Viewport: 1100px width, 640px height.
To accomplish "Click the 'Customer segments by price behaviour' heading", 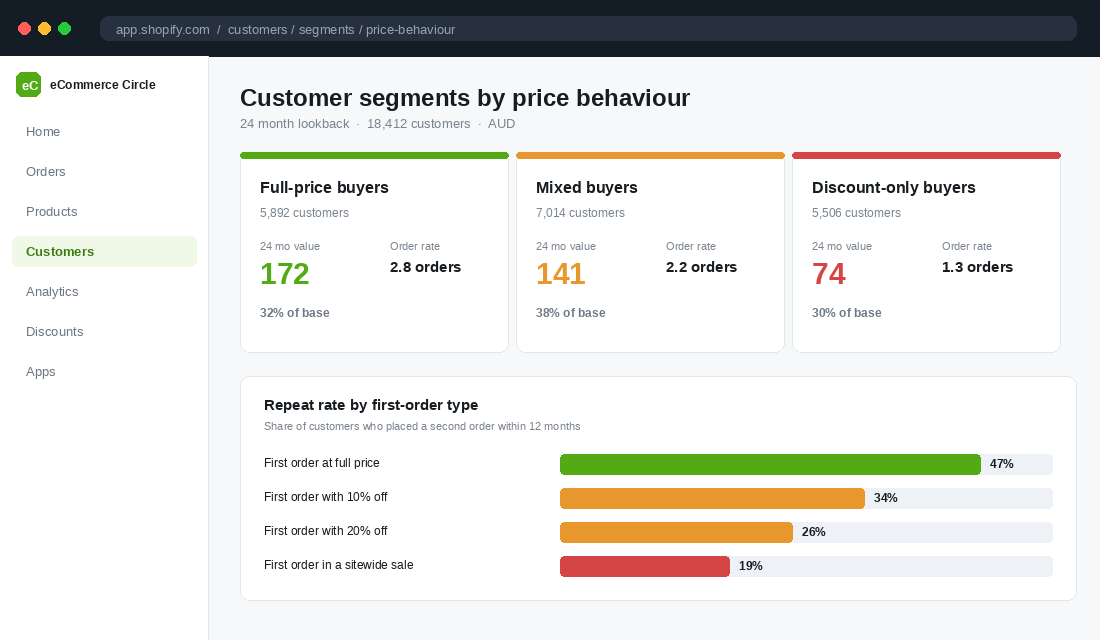I will [465, 98].
